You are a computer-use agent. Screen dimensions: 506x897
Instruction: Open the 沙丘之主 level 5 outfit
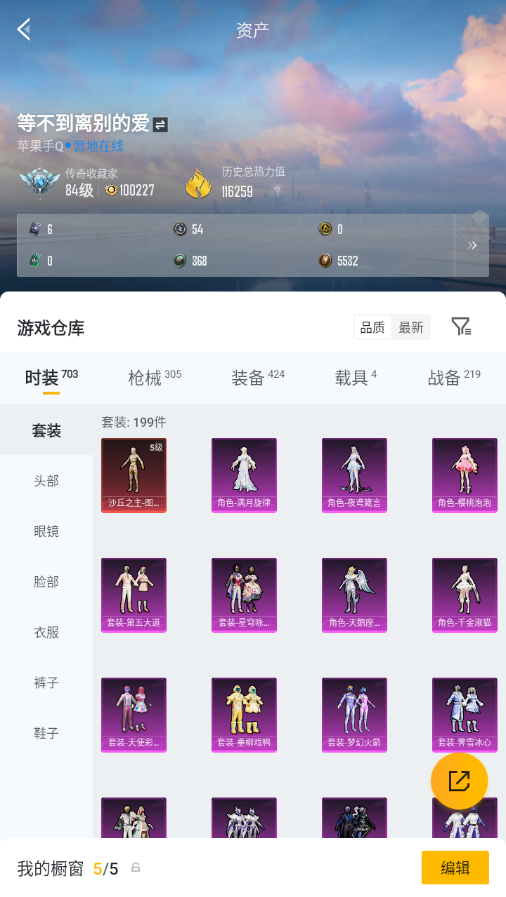134,475
